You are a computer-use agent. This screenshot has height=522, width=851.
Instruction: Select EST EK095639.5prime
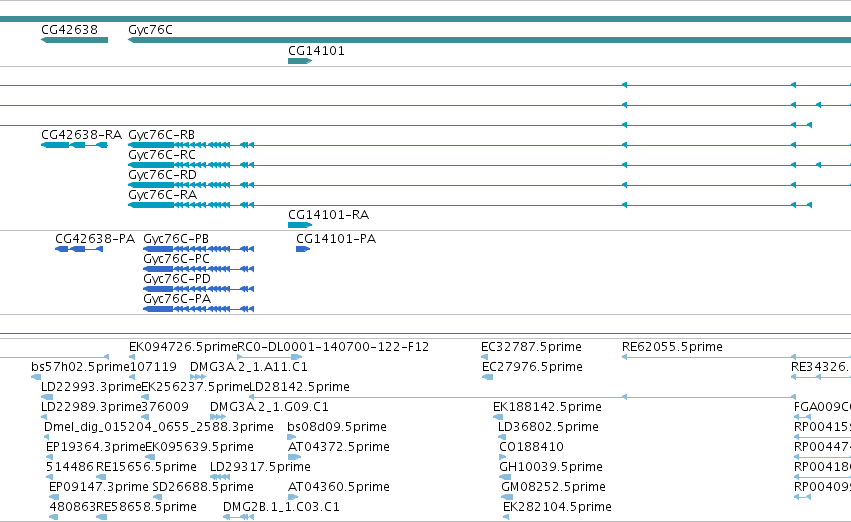(200, 447)
